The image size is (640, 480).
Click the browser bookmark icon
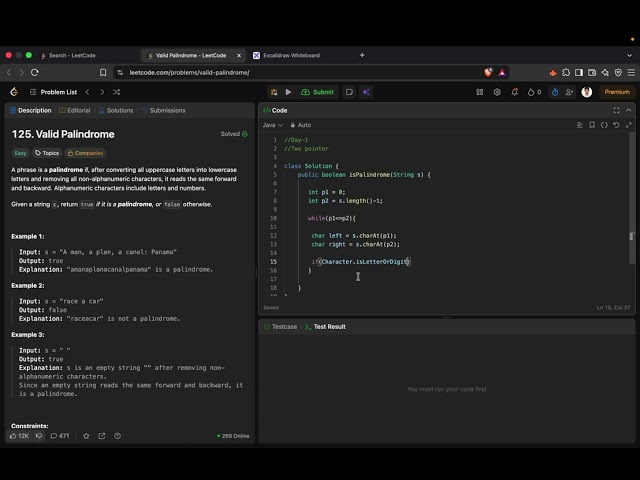coord(103,73)
